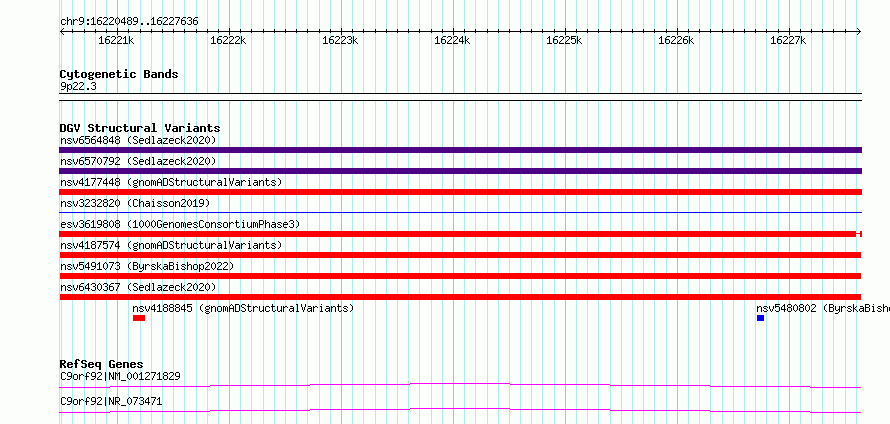Click the 16223k ruler tick label
This screenshot has height=424, width=890.
click(340, 40)
